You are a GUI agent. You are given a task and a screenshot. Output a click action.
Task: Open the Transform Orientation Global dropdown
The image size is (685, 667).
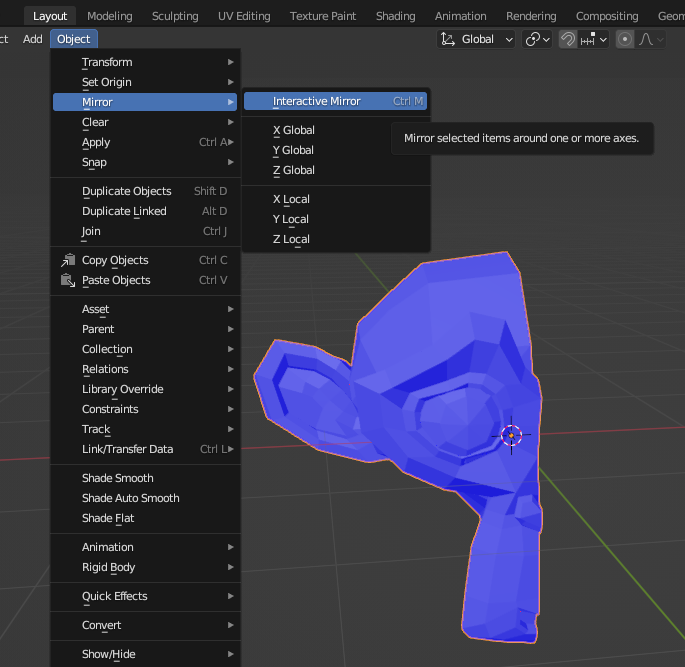476,39
